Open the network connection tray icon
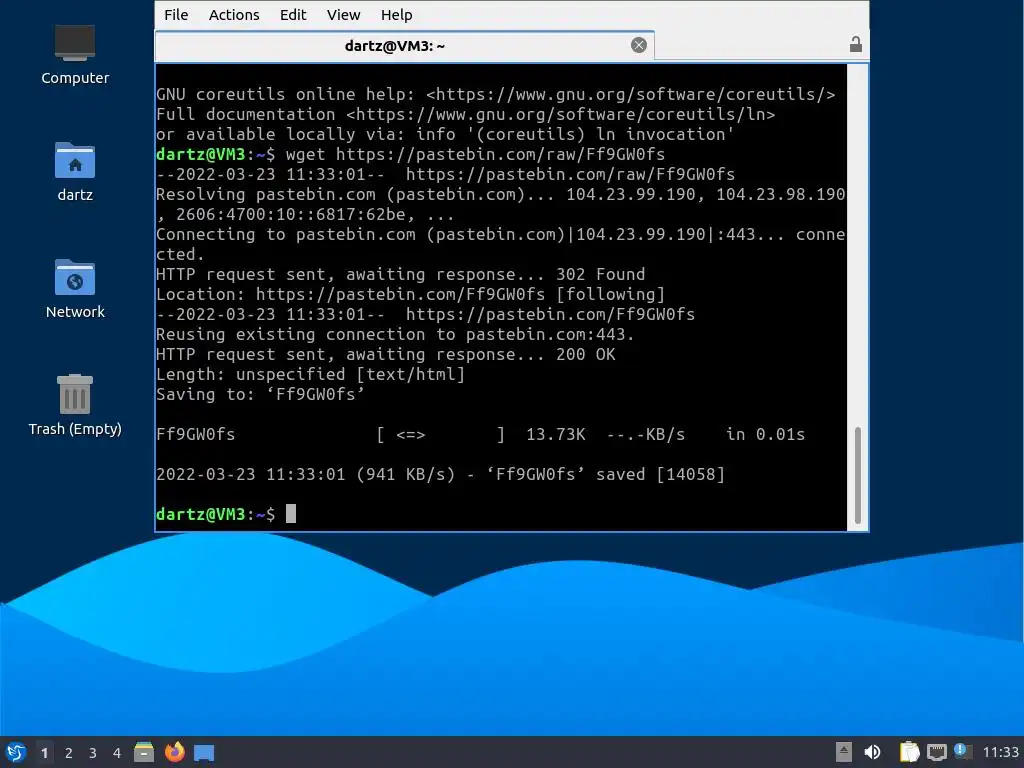The width and height of the screenshot is (1024, 768). [x=936, y=752]
